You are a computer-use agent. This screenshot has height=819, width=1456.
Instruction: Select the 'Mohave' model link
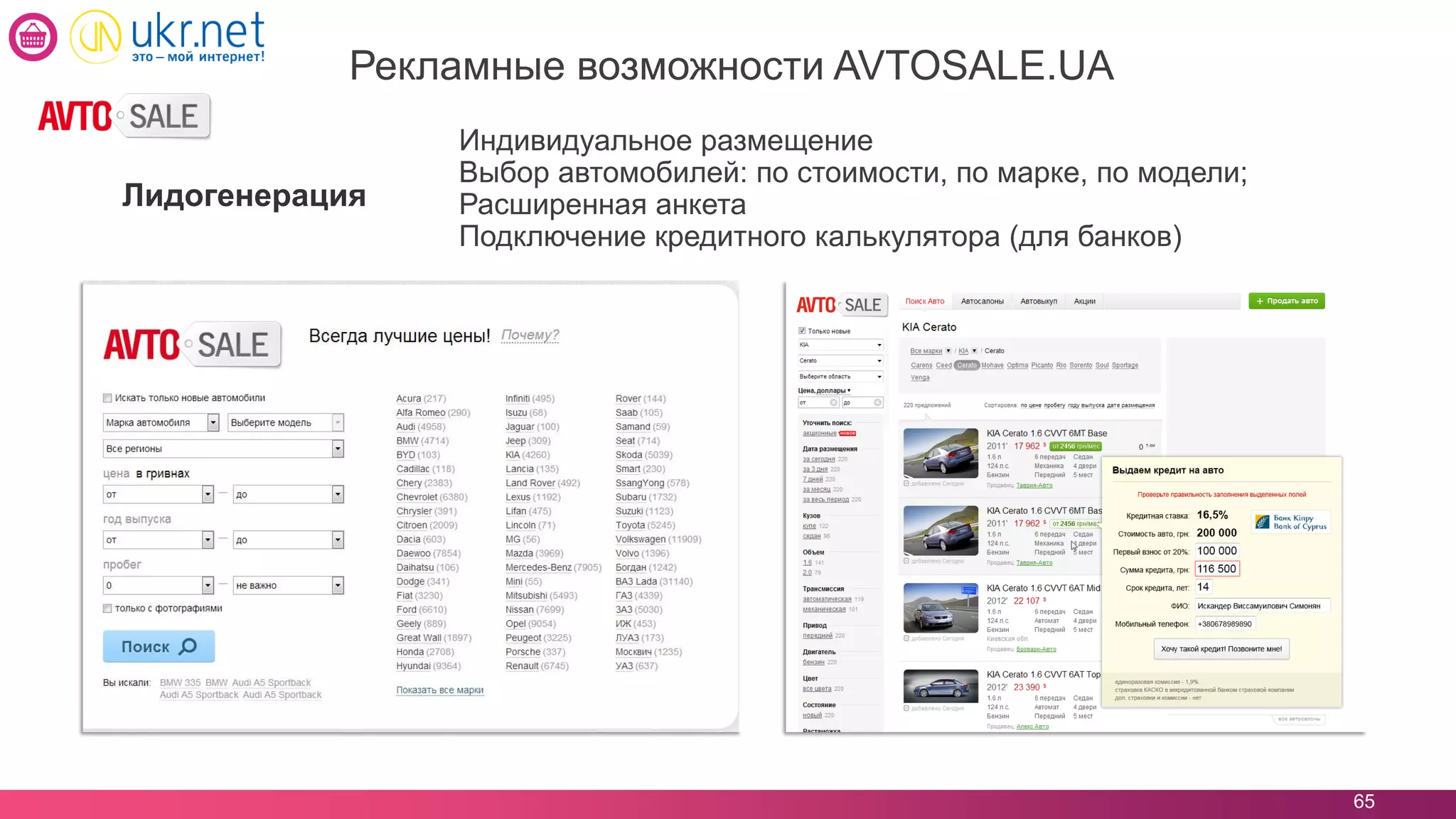point(992,365)
